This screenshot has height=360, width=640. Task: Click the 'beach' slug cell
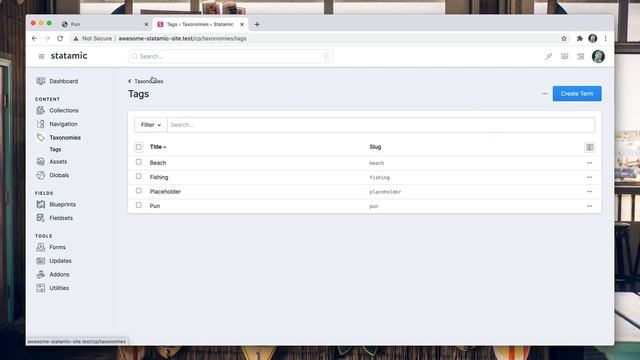coord(376,163)
